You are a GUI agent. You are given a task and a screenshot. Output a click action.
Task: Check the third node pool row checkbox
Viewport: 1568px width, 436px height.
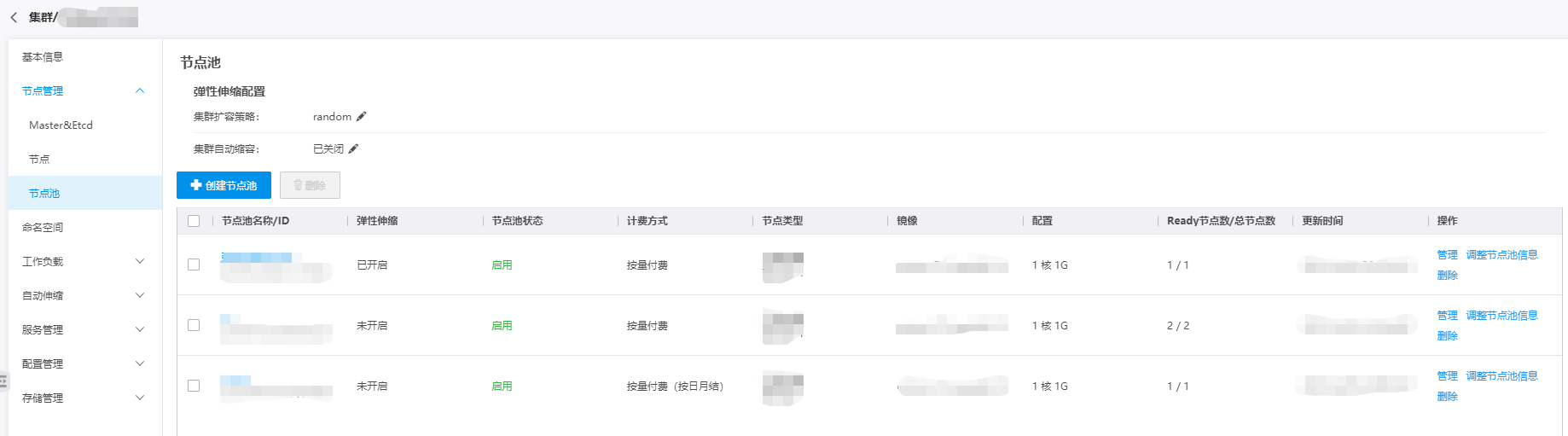(x=194, y=386)
